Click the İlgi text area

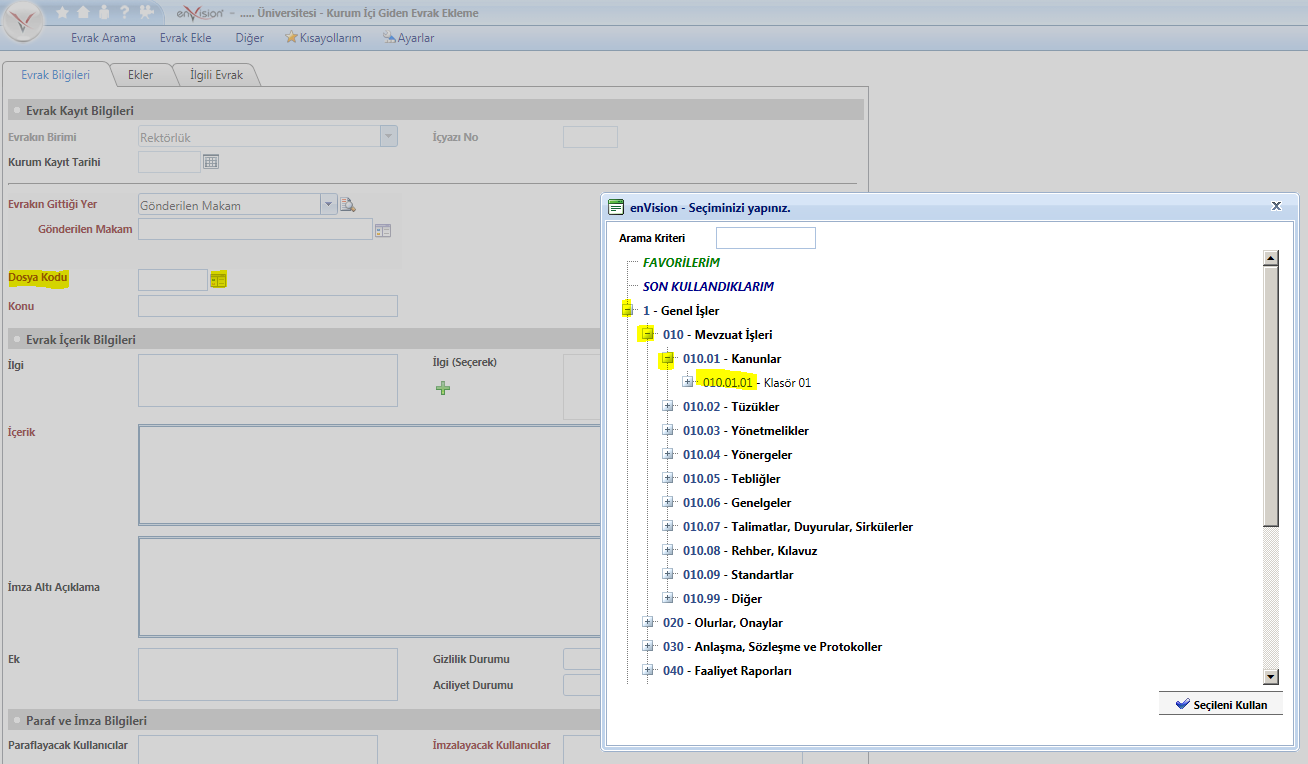point(268,380)
